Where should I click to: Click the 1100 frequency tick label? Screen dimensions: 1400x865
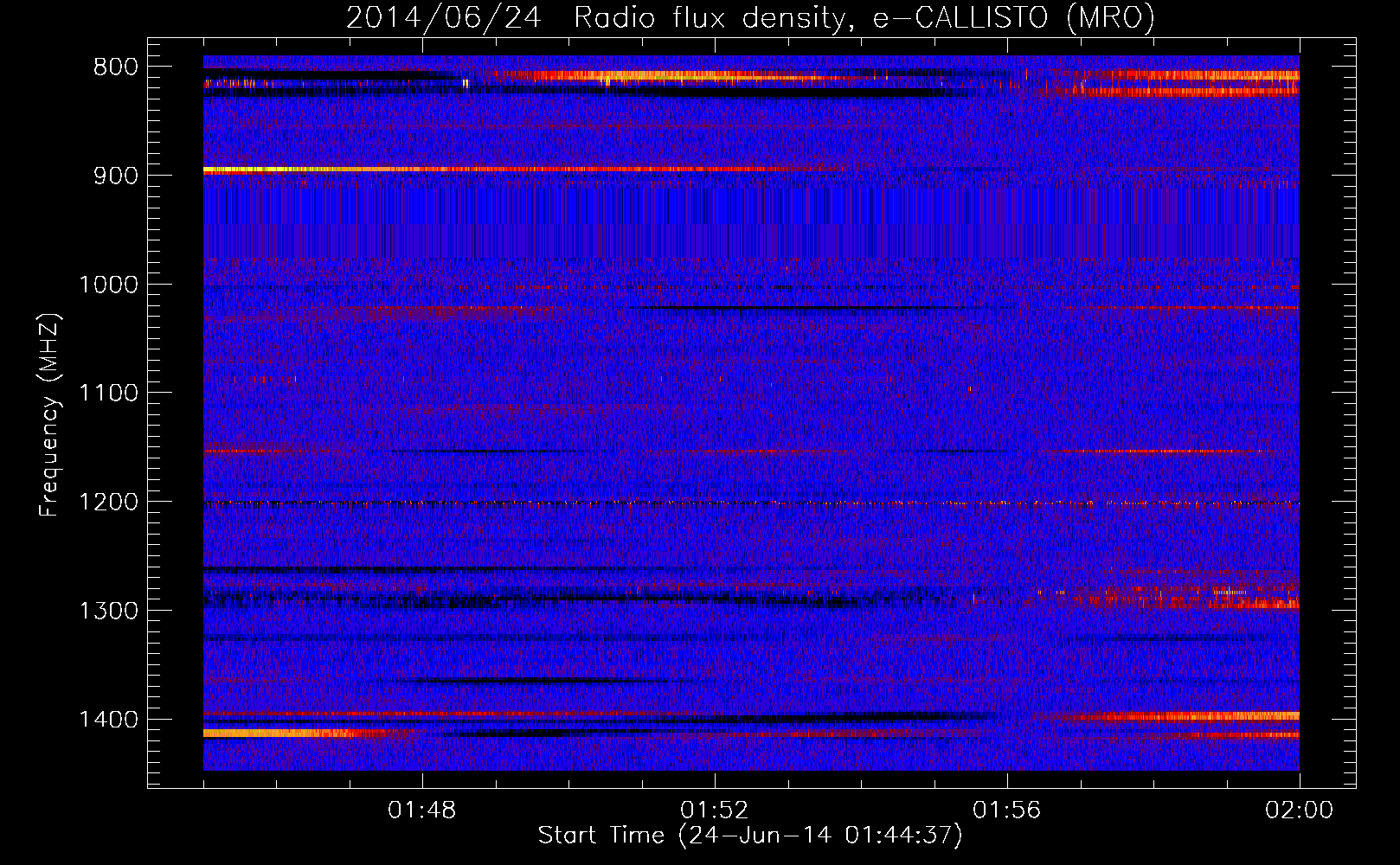click(x=108, y=394)
